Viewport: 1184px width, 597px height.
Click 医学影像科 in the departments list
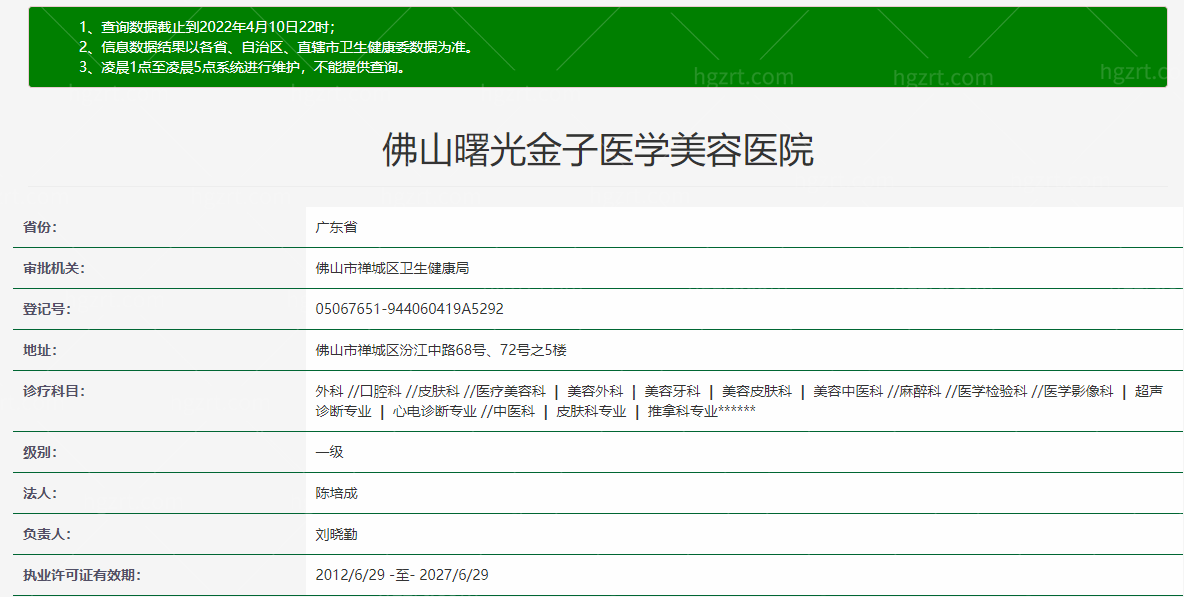pos(1078,391)
